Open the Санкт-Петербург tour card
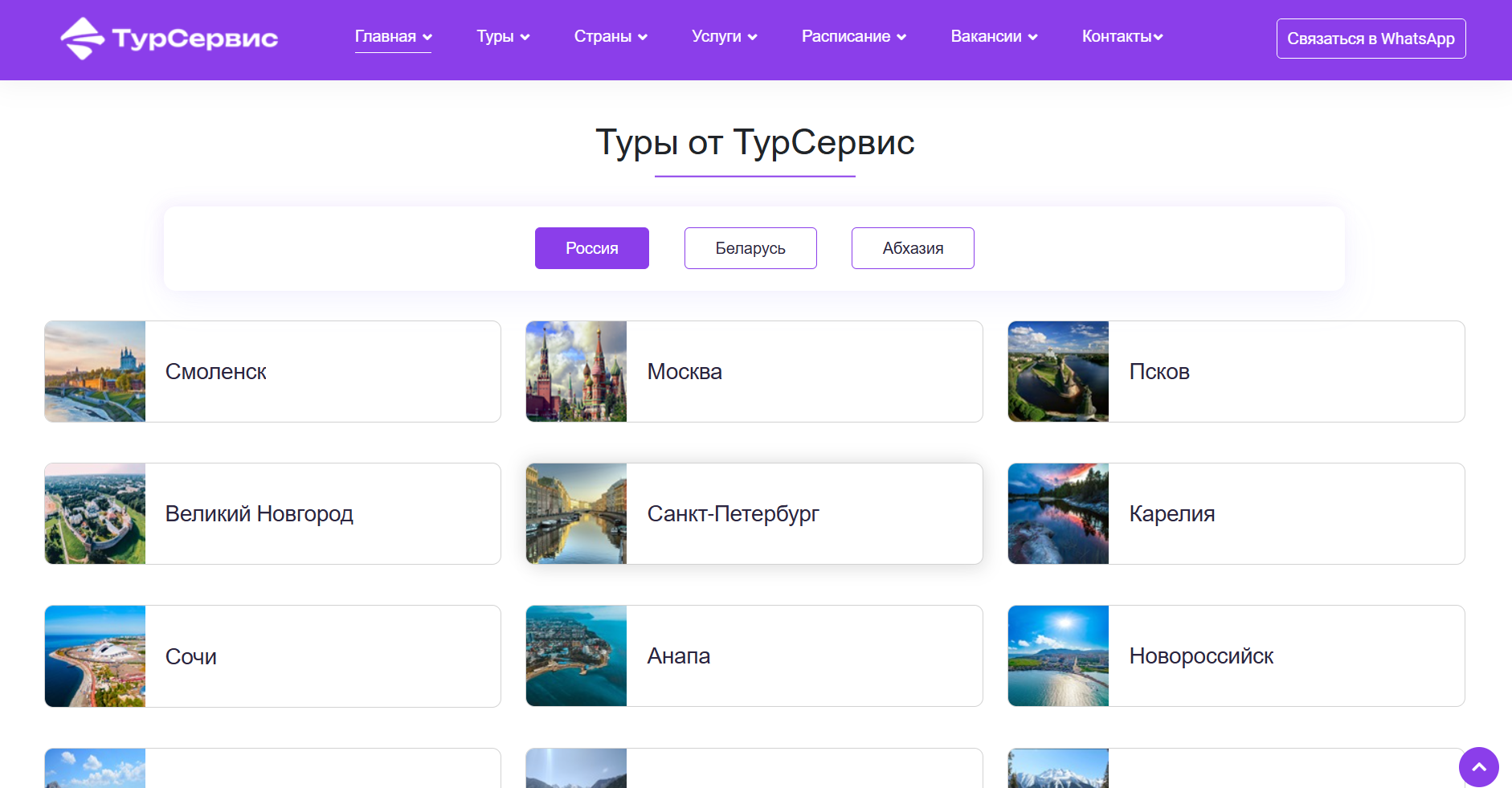Image resolution: width=1512 pixels, height=788 pixels. (754, 514)
